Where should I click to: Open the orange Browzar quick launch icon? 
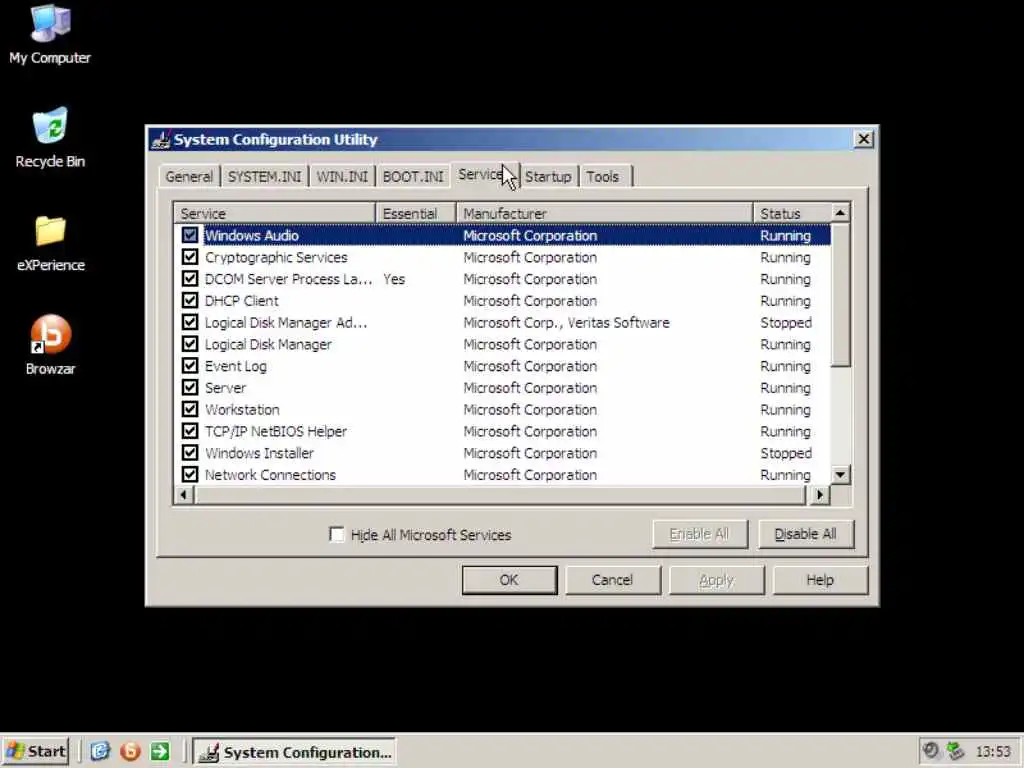point(130,752)
